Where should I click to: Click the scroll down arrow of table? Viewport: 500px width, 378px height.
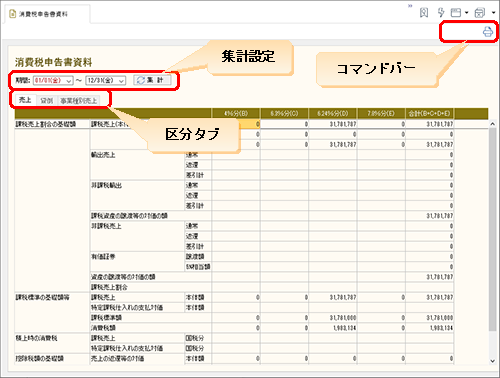[x=493, y=361]
